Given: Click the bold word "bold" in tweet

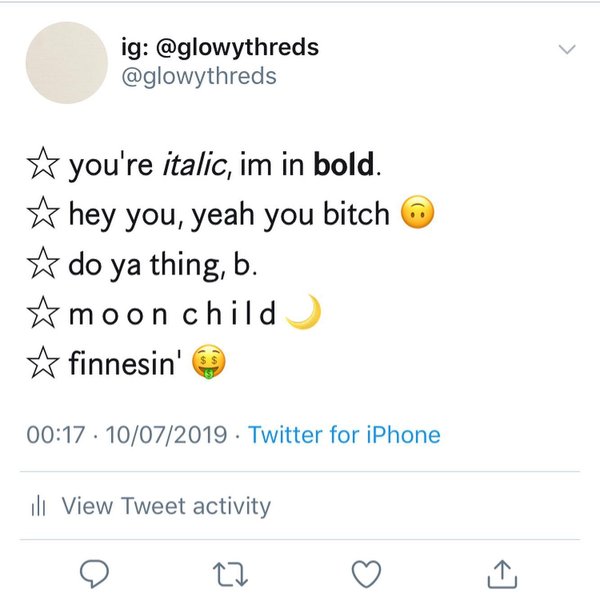Looking at the screenshot, I should [344, 164].
